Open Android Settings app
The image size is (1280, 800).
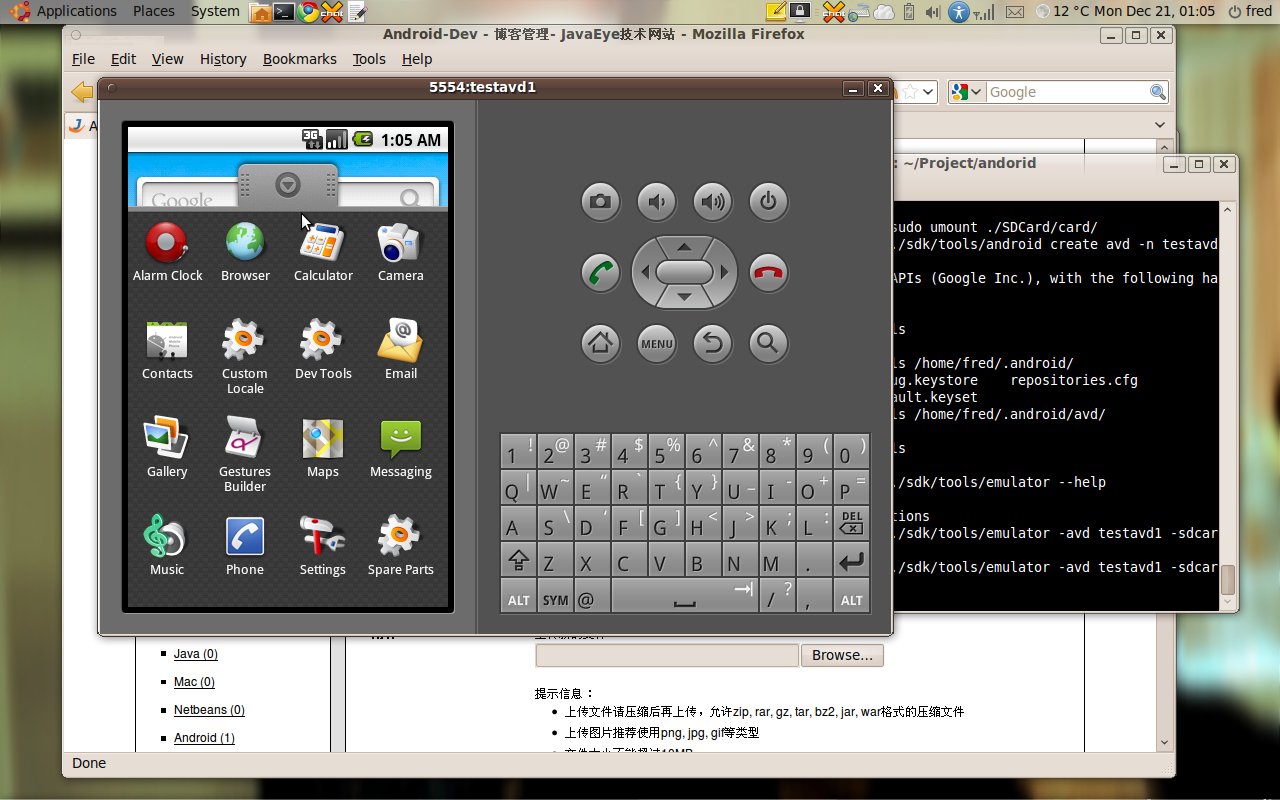[x=323, y=546]
